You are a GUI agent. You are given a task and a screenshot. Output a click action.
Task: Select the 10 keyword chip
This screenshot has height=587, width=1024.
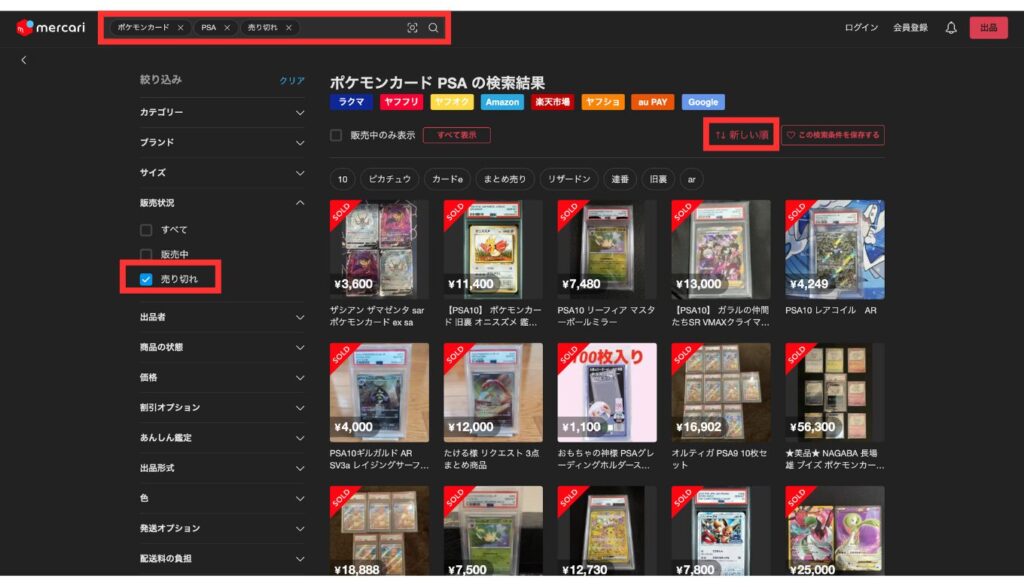[x=342, y=180]
